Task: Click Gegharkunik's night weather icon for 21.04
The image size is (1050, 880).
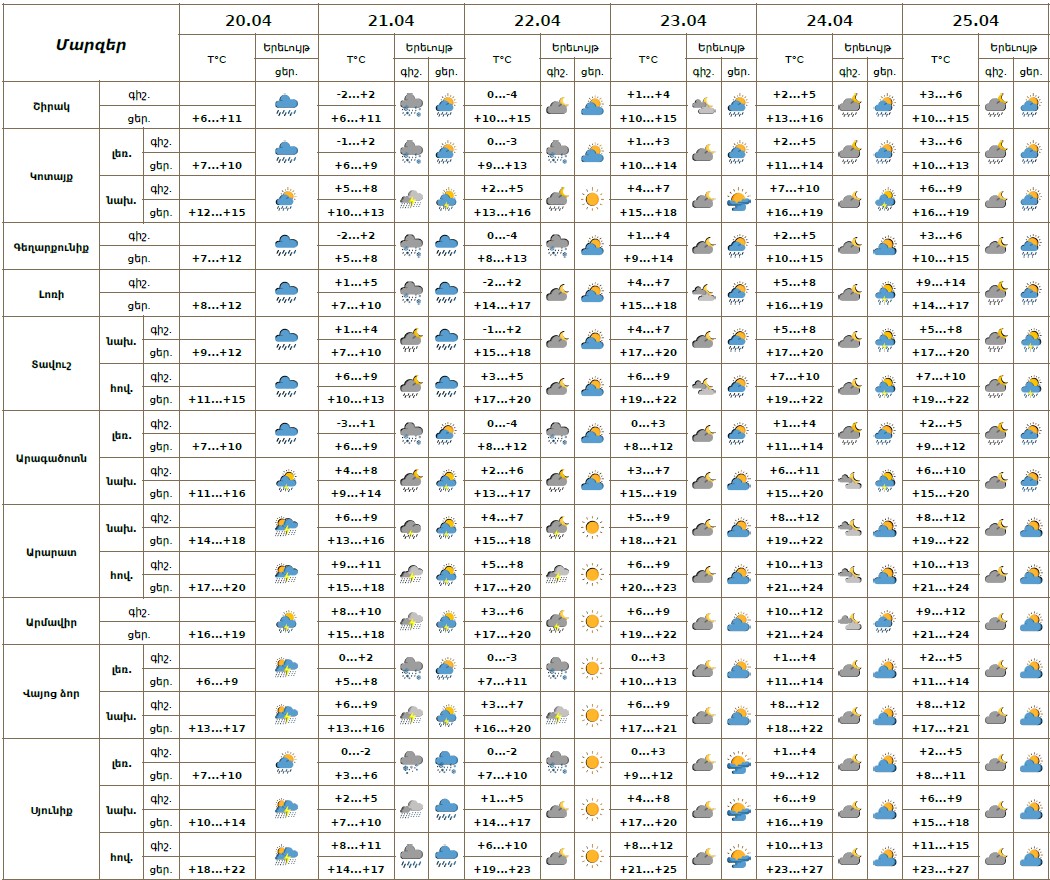Action: tap(411, 246)
